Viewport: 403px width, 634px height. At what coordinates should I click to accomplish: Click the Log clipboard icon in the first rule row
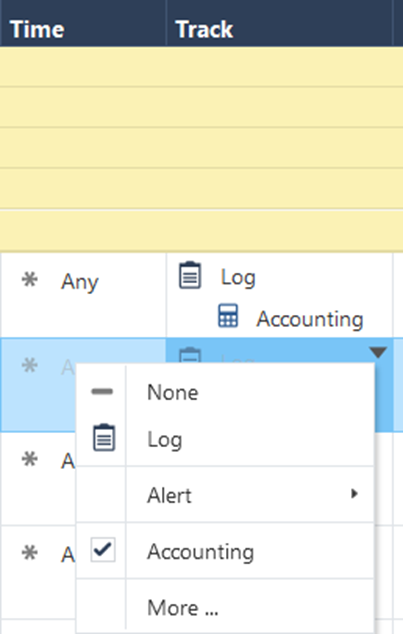coord(190,275)
